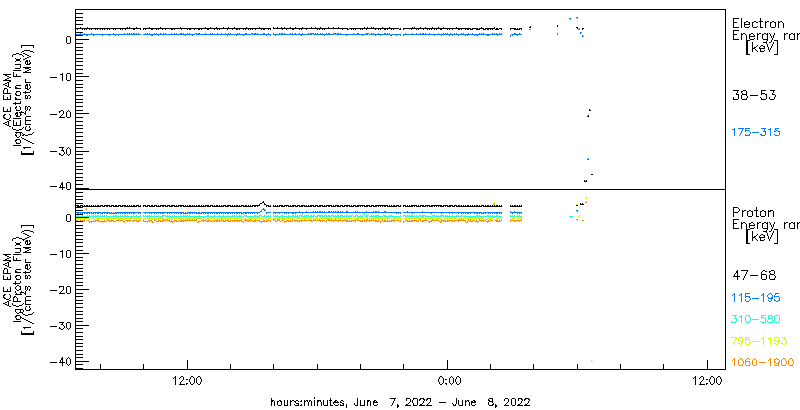The width and height of the screenshot is (800, 410).
Task: Click the 1060-1900 proton energy legend label
Action: pos(763,363)
